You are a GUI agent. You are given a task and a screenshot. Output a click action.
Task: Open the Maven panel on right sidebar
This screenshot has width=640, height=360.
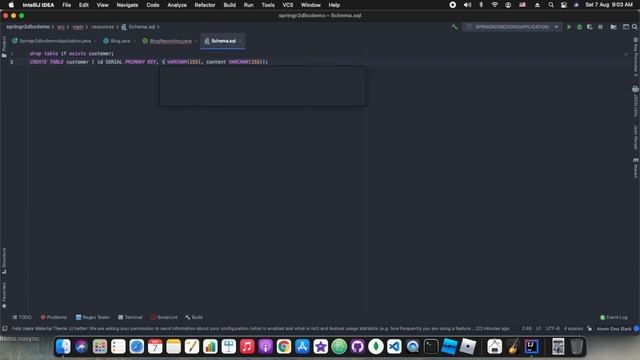pos(636,168)
